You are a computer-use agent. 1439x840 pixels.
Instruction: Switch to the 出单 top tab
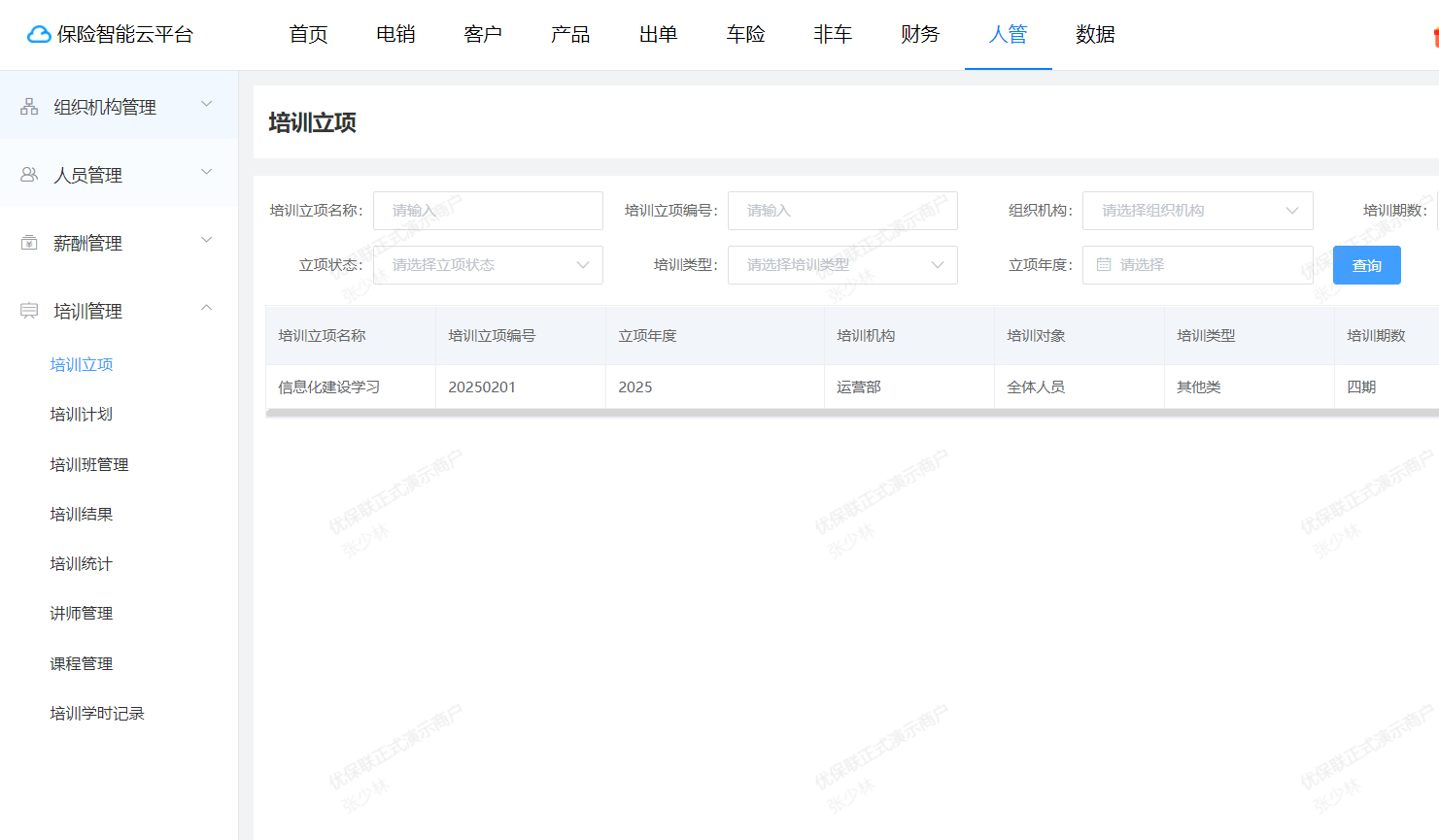[x=659, y=34]
